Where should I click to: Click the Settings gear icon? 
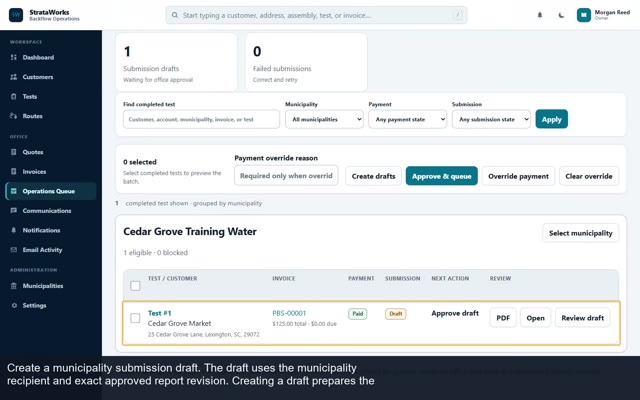coord(14,306)
